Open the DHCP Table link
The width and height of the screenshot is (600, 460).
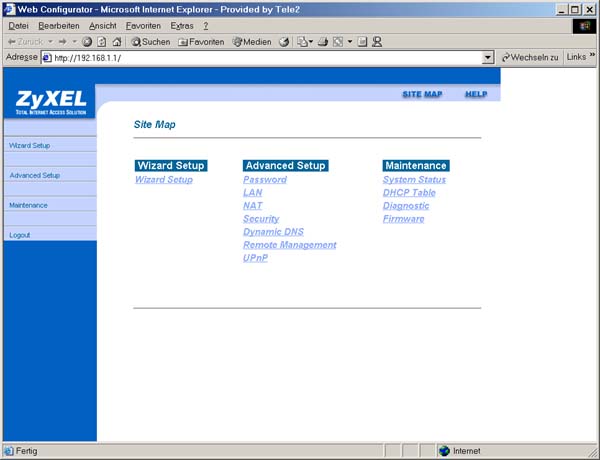pos(409,193)
